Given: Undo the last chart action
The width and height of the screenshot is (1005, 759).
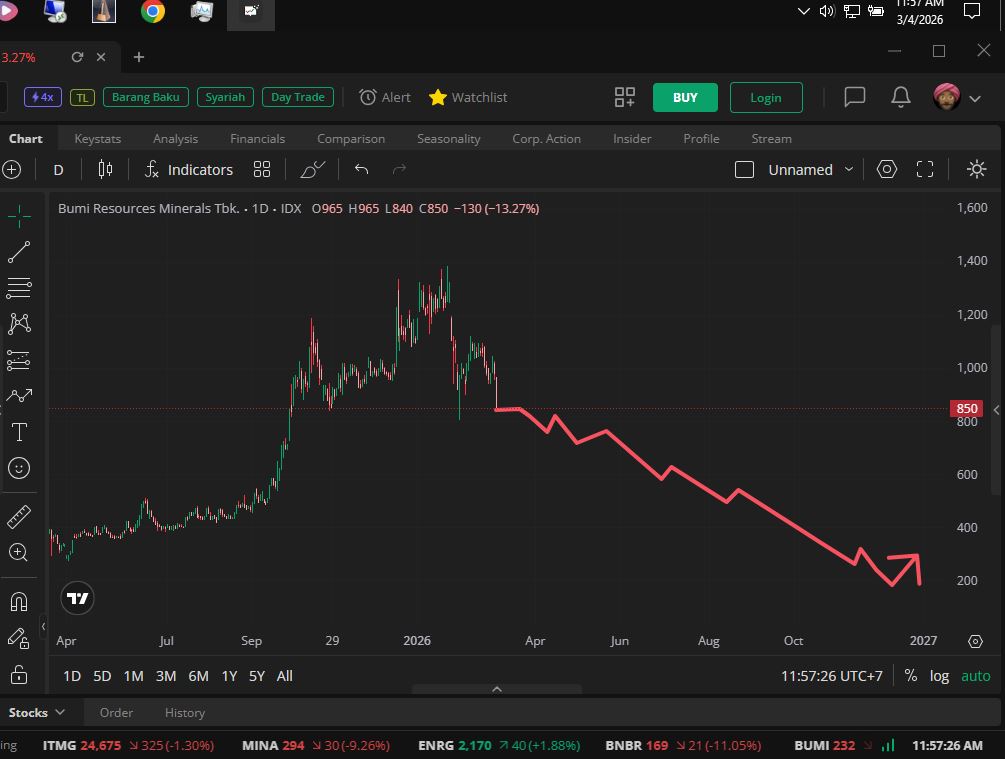Looking at the screenshot, I should [x=361, y=169].
